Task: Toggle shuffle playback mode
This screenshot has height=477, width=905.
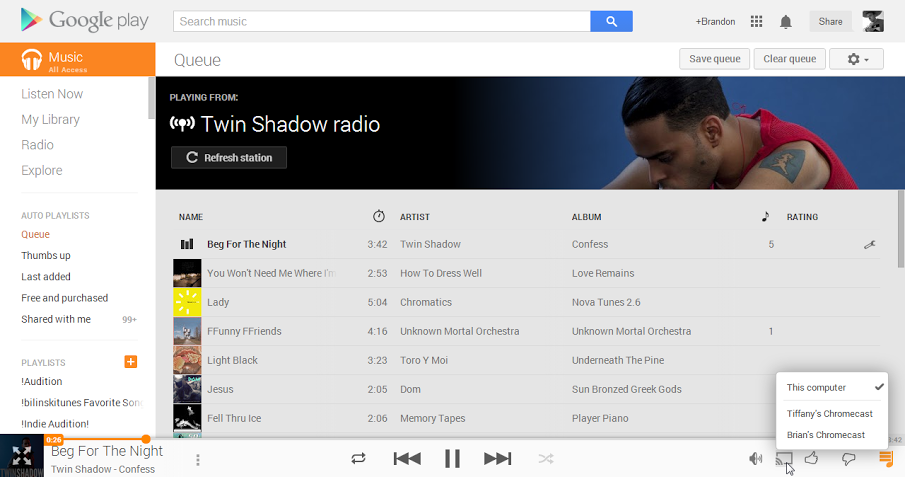Action: (546, 458)
